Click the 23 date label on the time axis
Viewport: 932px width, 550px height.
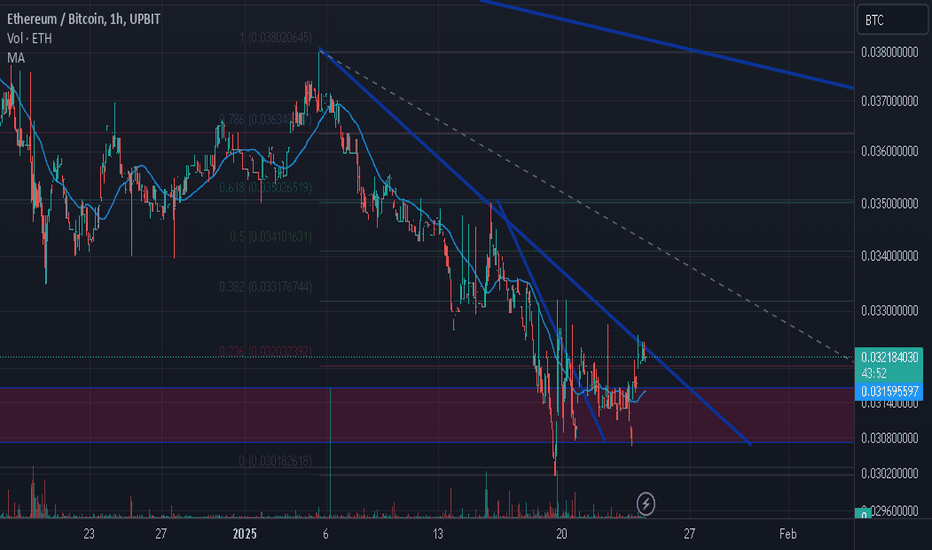[x=89, y=534]
